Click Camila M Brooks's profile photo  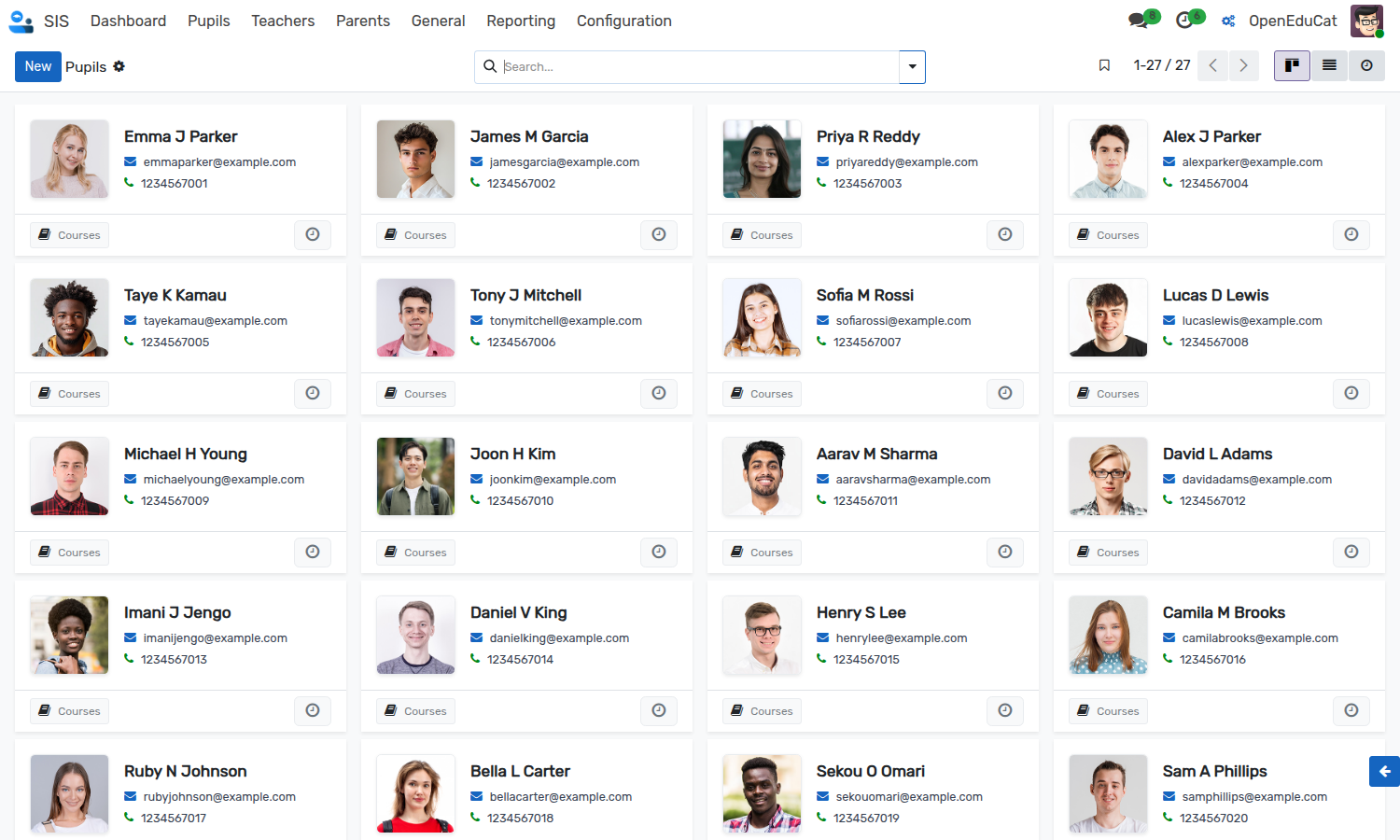pos(1108,635)
